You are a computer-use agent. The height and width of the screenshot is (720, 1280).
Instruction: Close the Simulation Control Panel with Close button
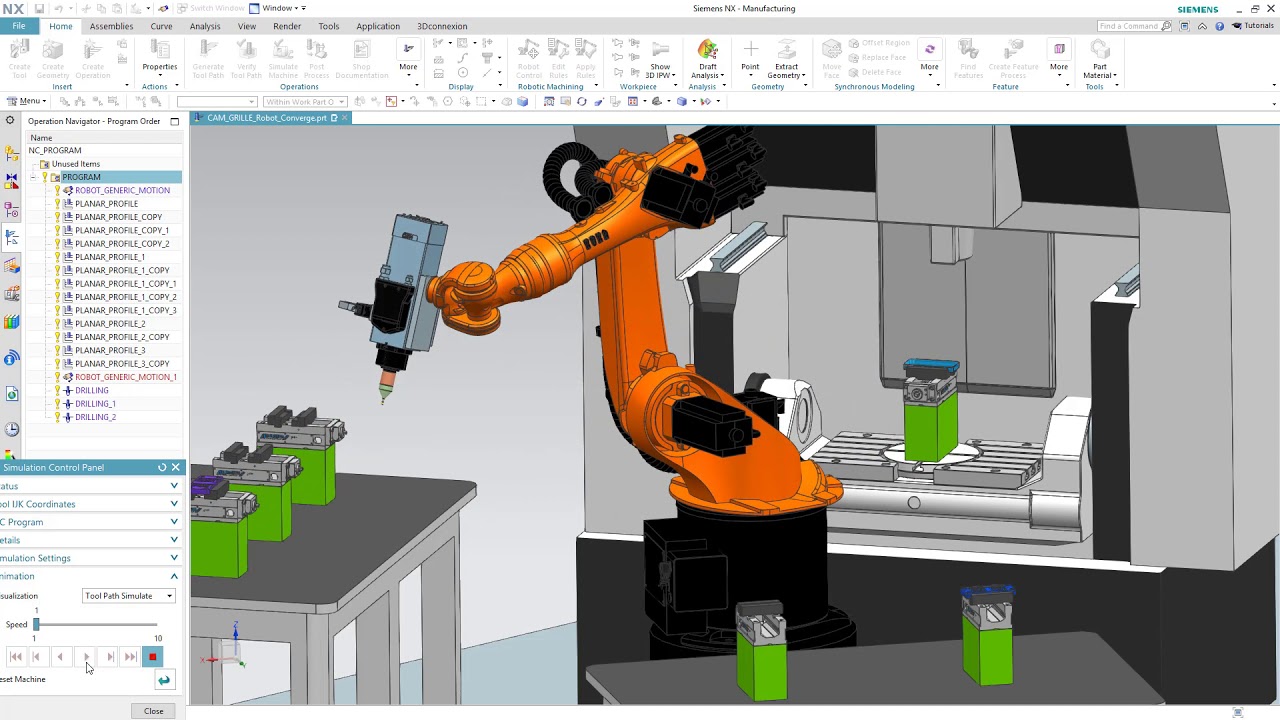[x=154, y=711]
